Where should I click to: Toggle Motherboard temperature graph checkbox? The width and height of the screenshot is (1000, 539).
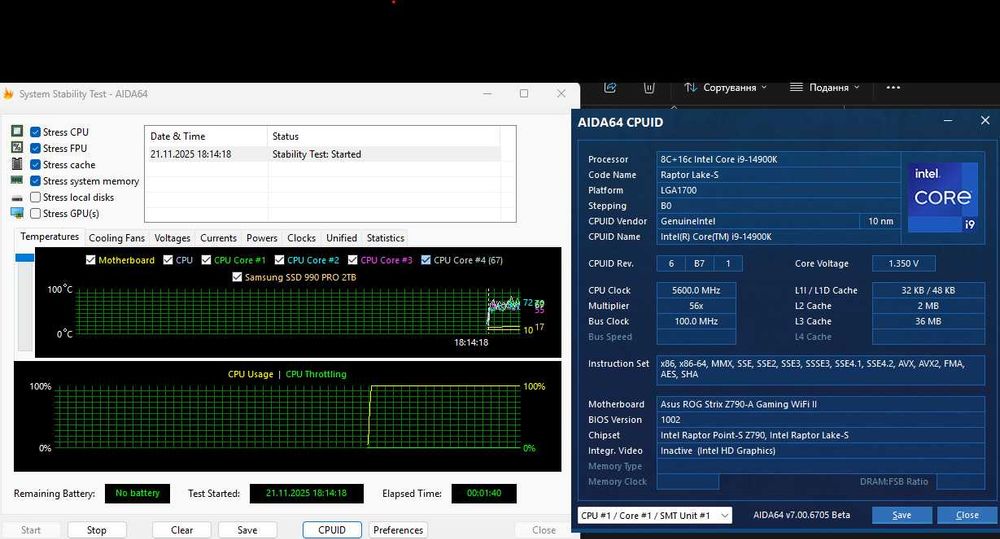[x=91, y=260]
